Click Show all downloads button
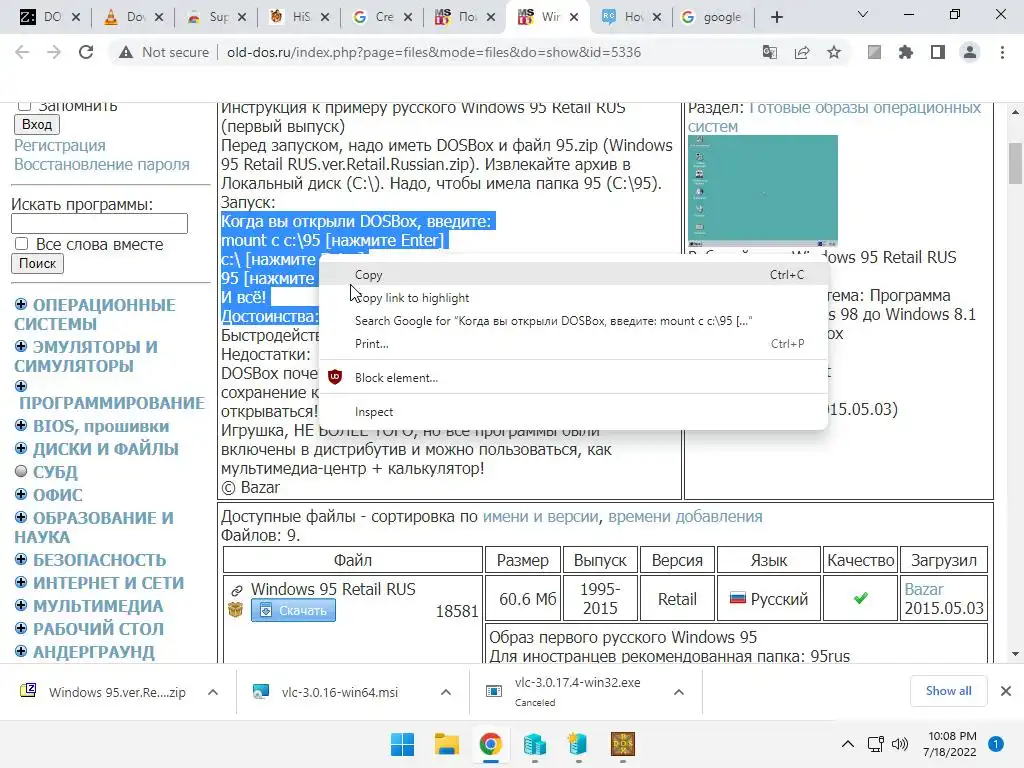 click(948, 691)
